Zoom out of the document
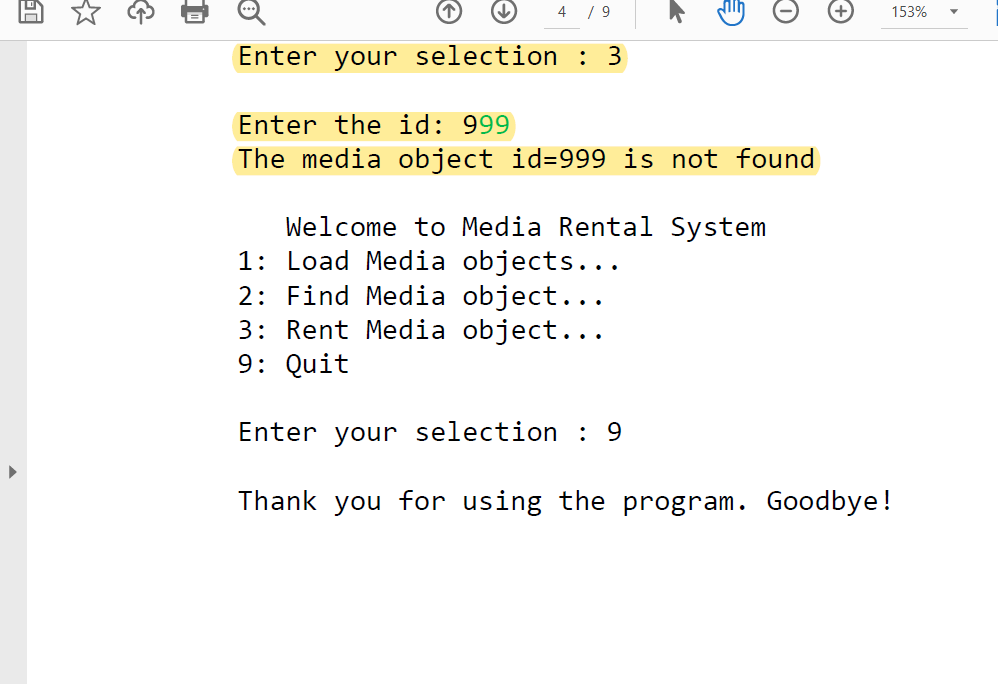Viewport: 998px width, 684px height. pyautogui.click(x=785, y=13)
